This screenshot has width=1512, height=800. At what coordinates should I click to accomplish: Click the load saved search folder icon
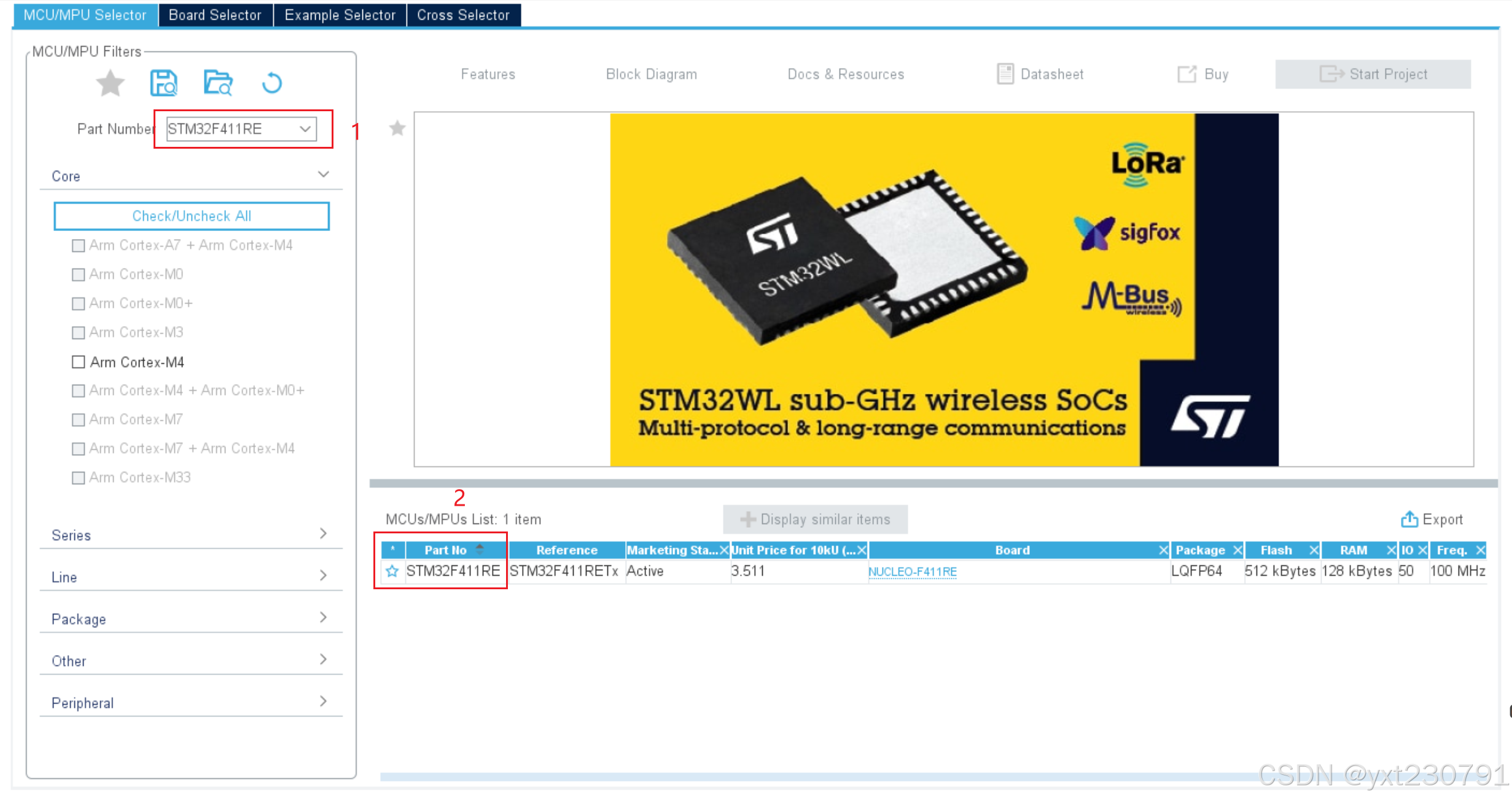(x=218, y=83)
